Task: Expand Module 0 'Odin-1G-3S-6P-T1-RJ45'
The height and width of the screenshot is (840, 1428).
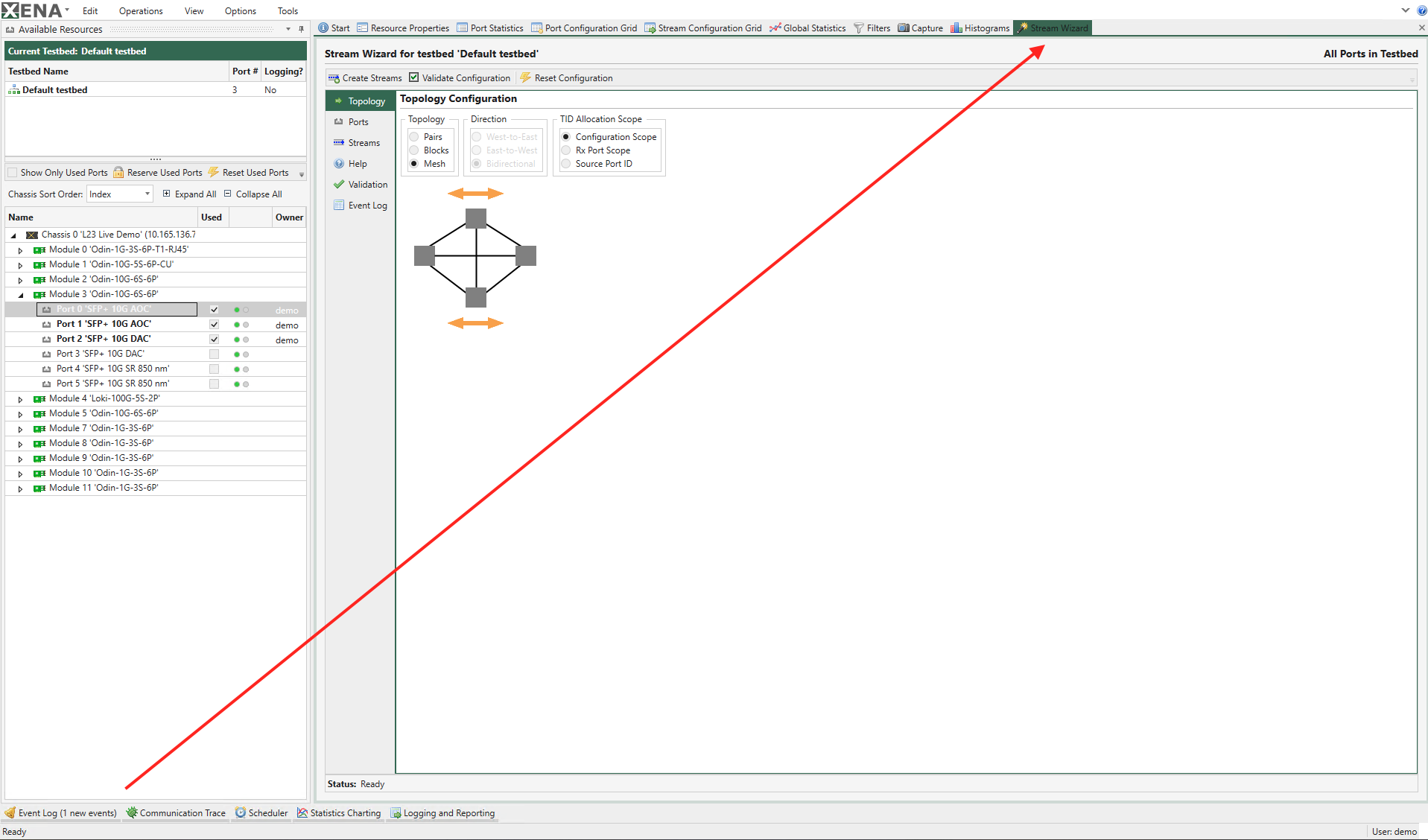Action: tap(20, 250)
